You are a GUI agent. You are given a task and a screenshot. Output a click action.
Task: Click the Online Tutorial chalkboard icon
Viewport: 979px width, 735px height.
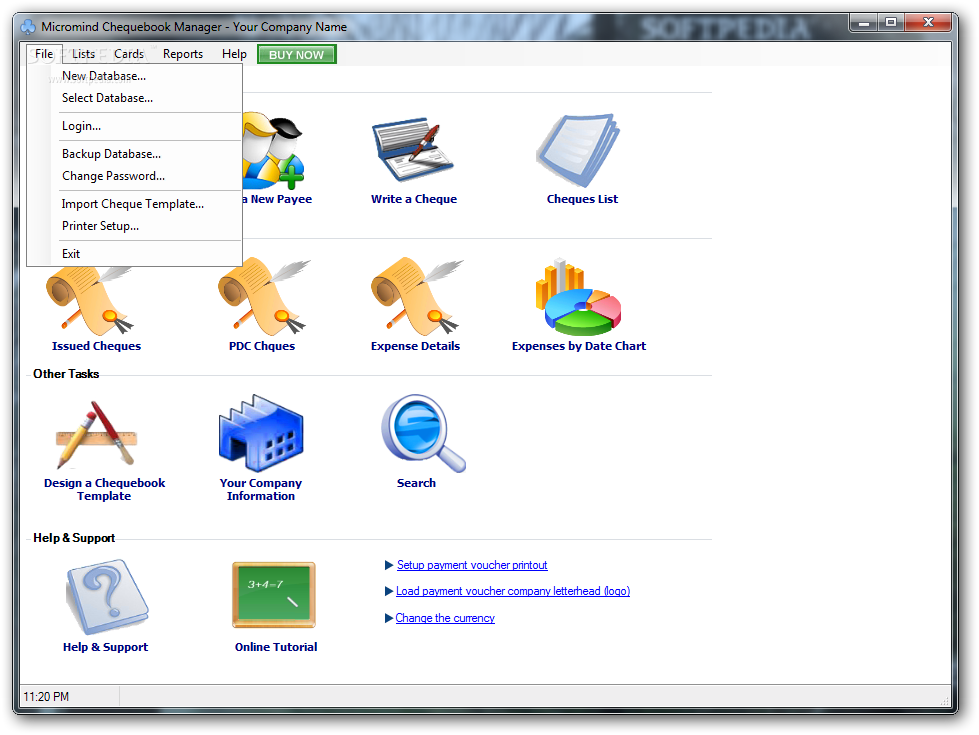274,594
